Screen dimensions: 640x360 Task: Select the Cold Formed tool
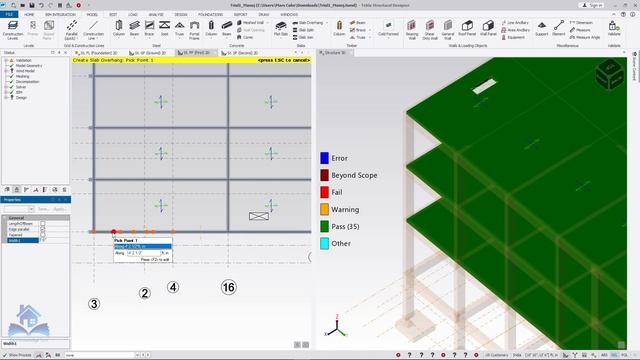pyautogui.click(x=388, y=29)
